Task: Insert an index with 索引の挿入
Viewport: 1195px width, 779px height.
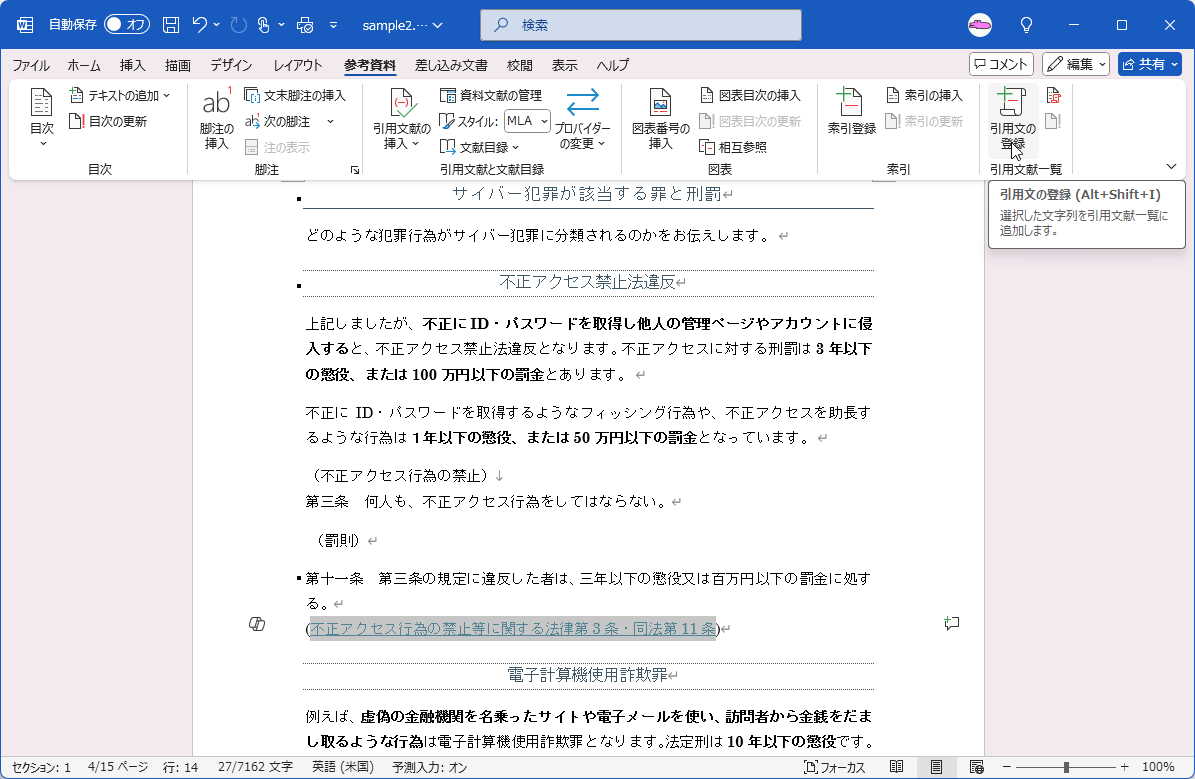Action: (925, 95)
